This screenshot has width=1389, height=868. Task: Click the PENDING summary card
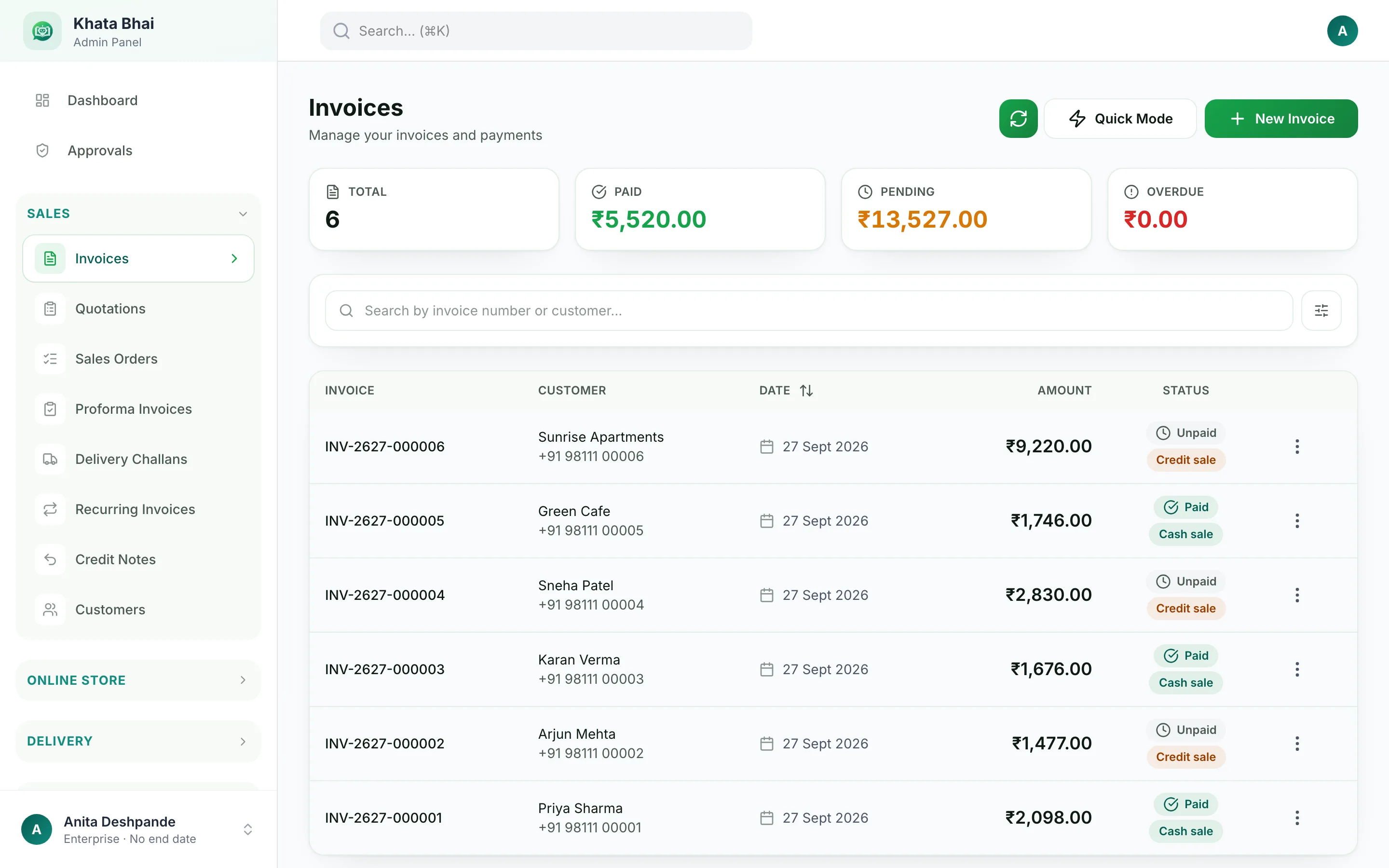coord(966,209)
